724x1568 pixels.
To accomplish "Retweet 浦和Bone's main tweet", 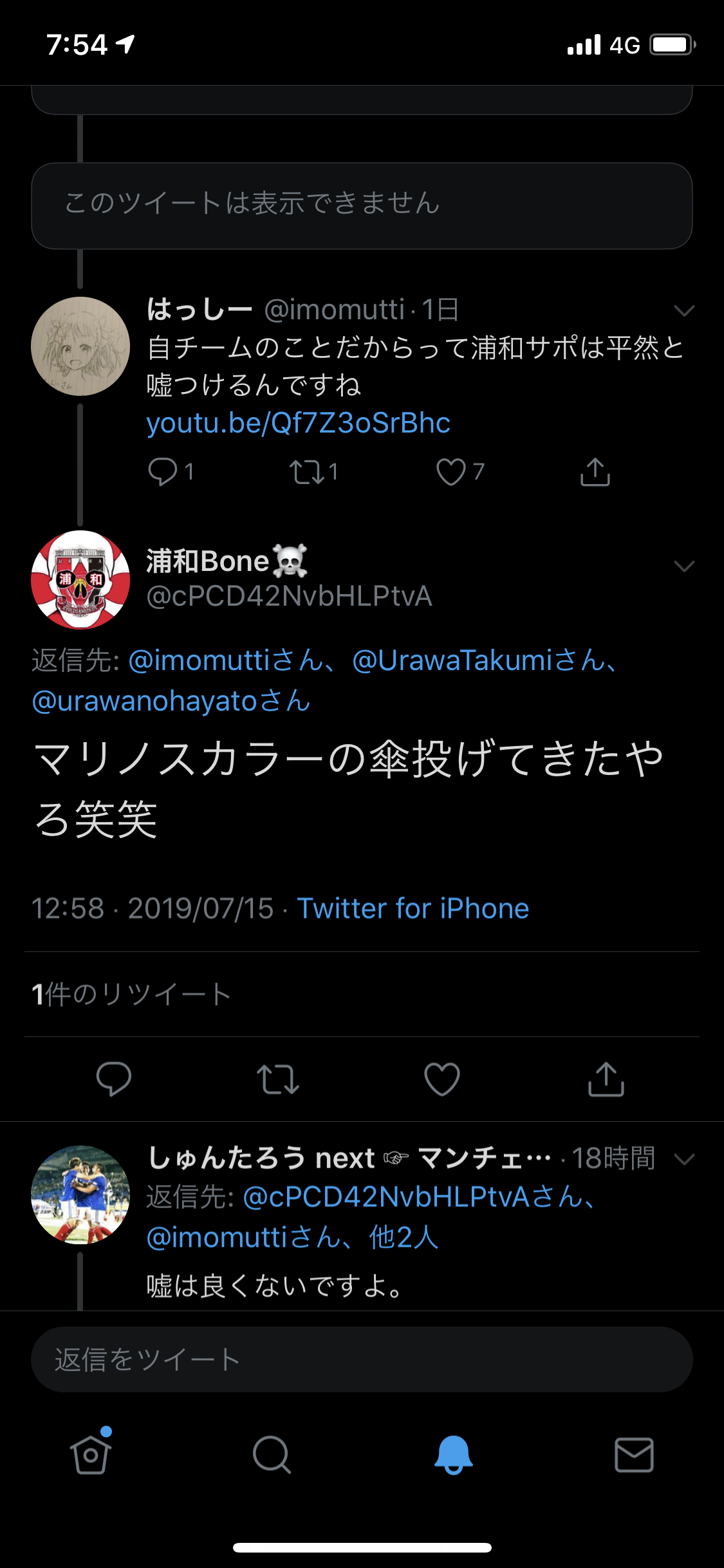I will 277,1079.
